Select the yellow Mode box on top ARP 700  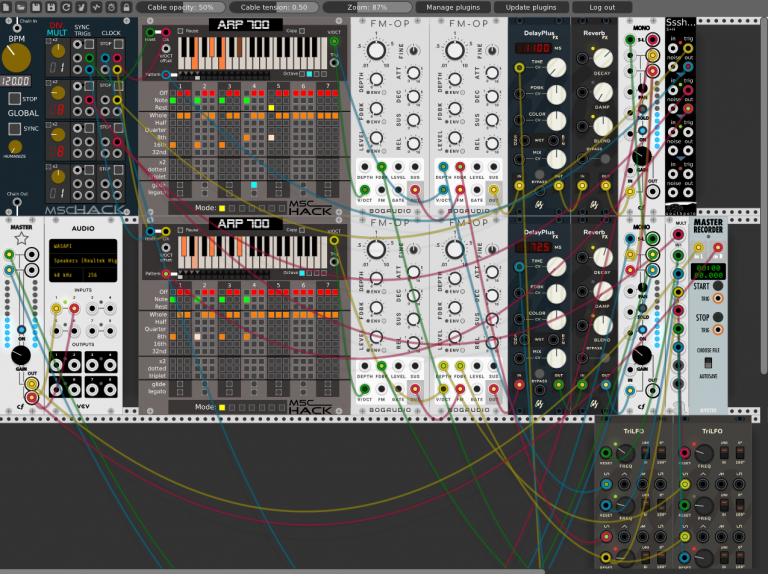click(222, 208)
